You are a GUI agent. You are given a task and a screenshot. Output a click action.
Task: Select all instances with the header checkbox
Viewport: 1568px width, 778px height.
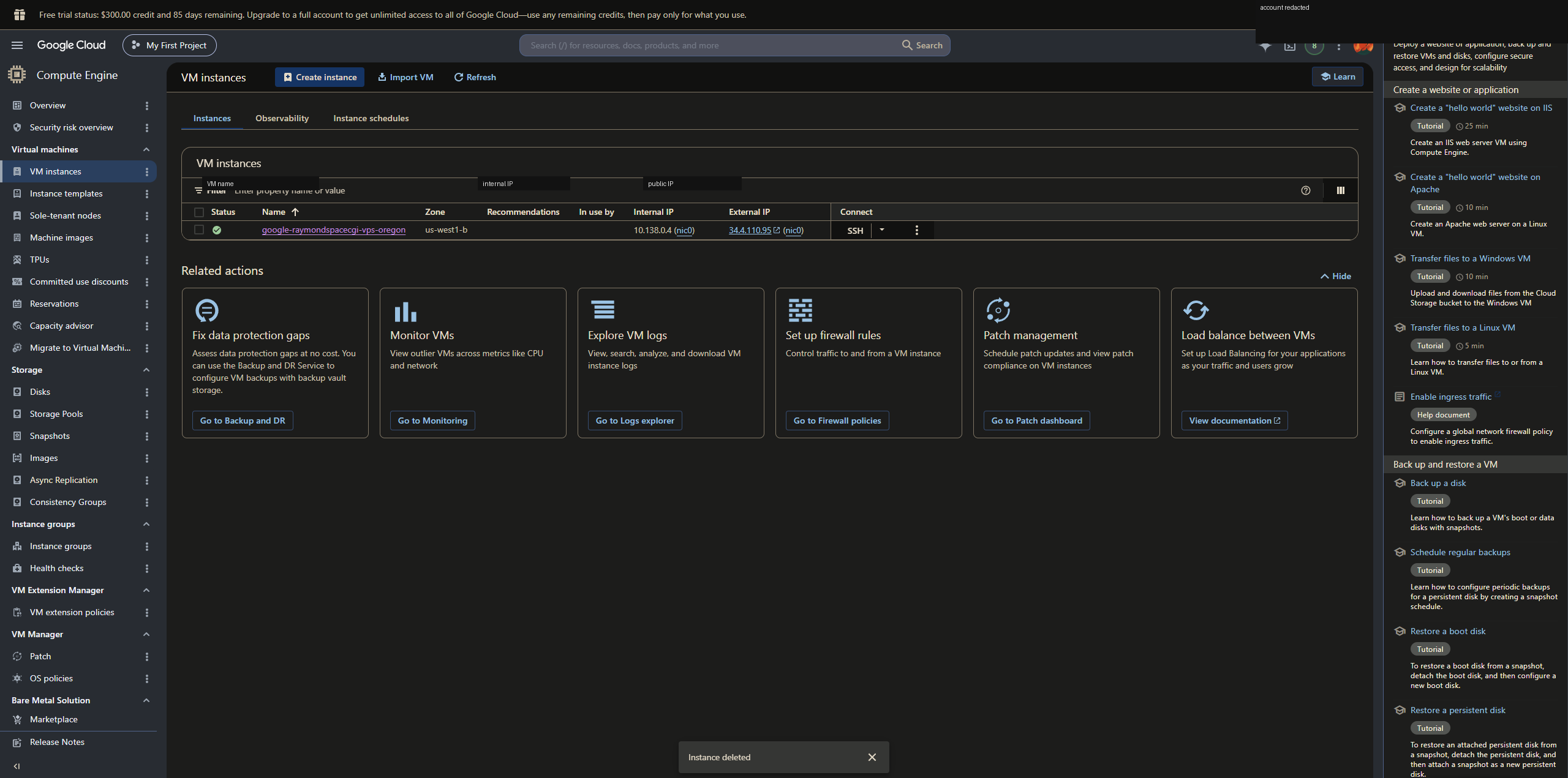(198, 212)
